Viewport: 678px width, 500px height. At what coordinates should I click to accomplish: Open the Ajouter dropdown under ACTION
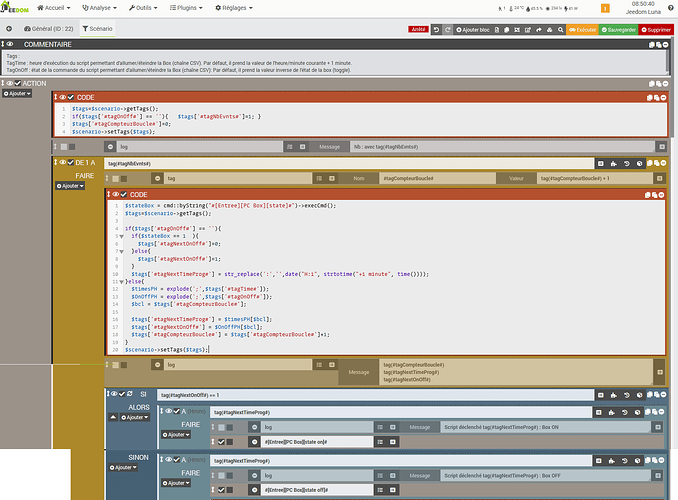[x=17, y=93]
